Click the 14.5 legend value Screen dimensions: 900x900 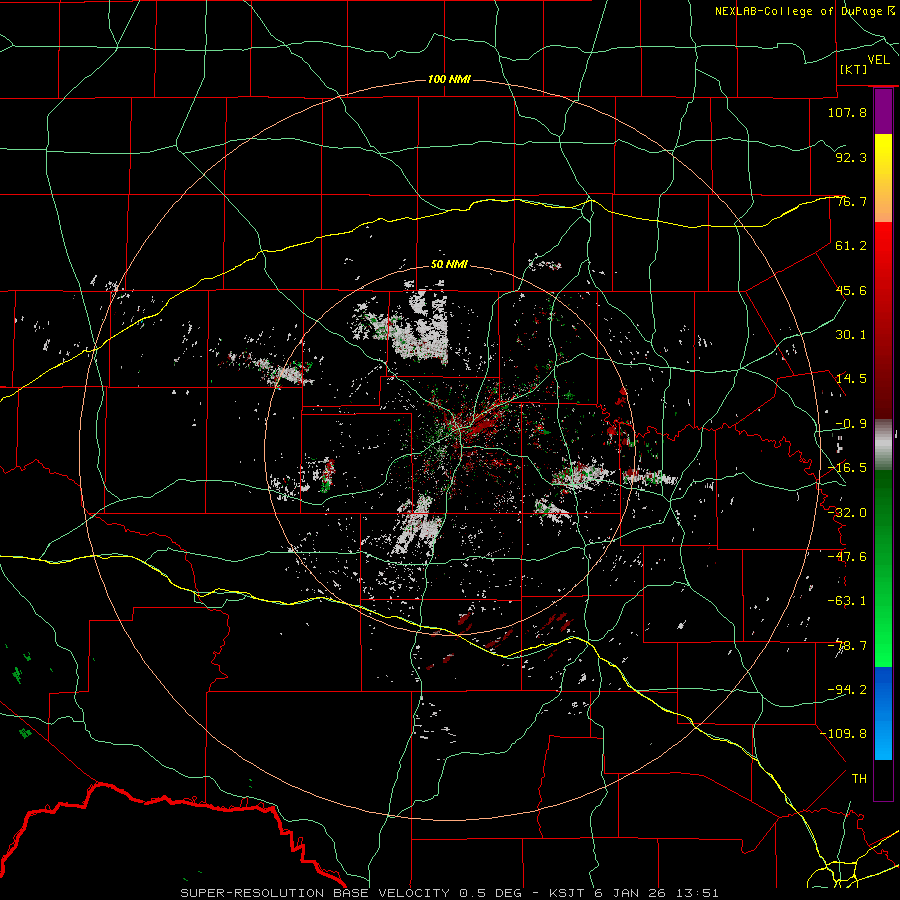point(851,379)
